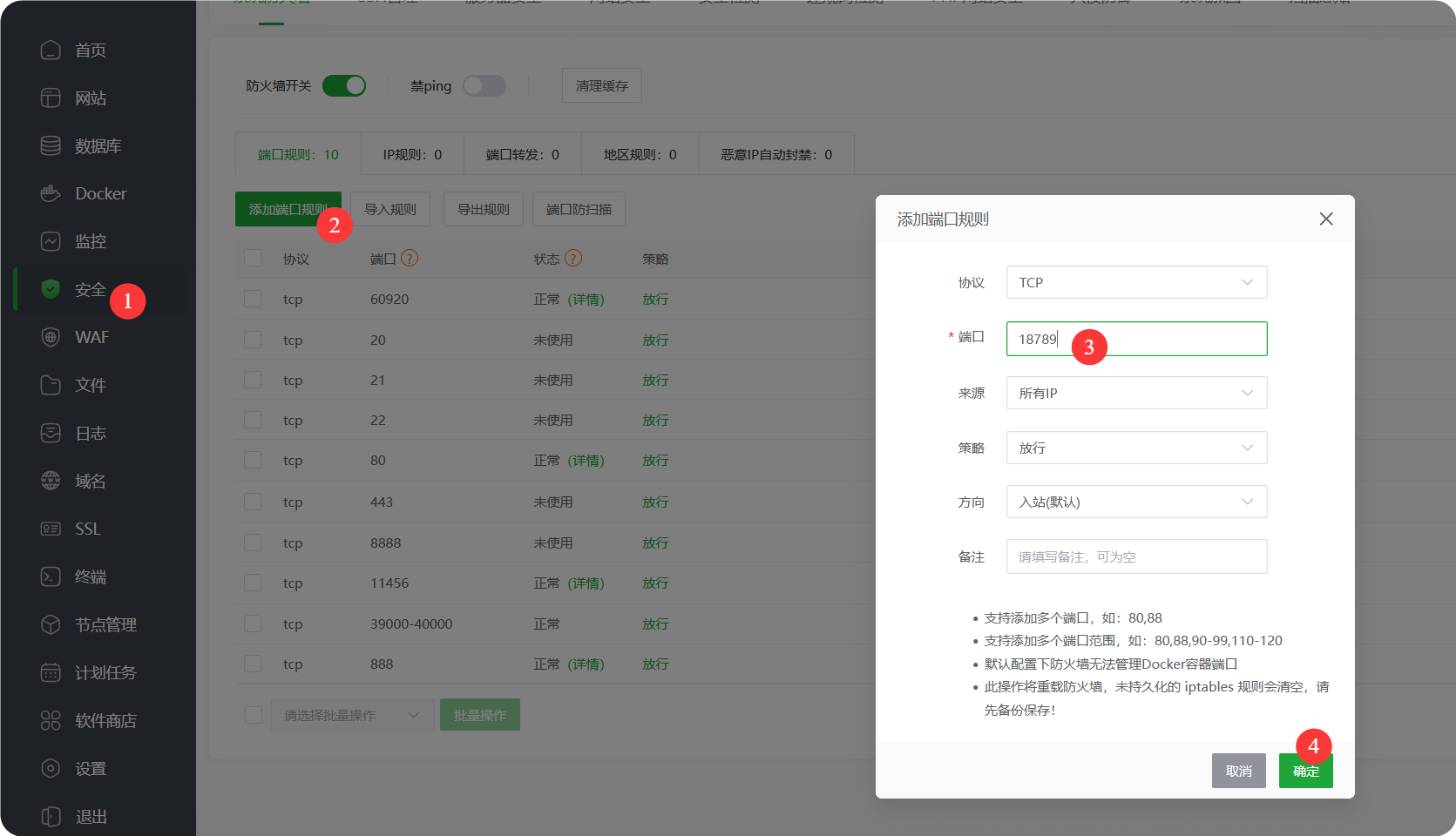This screenshot has width=1456, height=836.
Task: Click the 首页 home icon in sidebar
Action: (51, 50)
